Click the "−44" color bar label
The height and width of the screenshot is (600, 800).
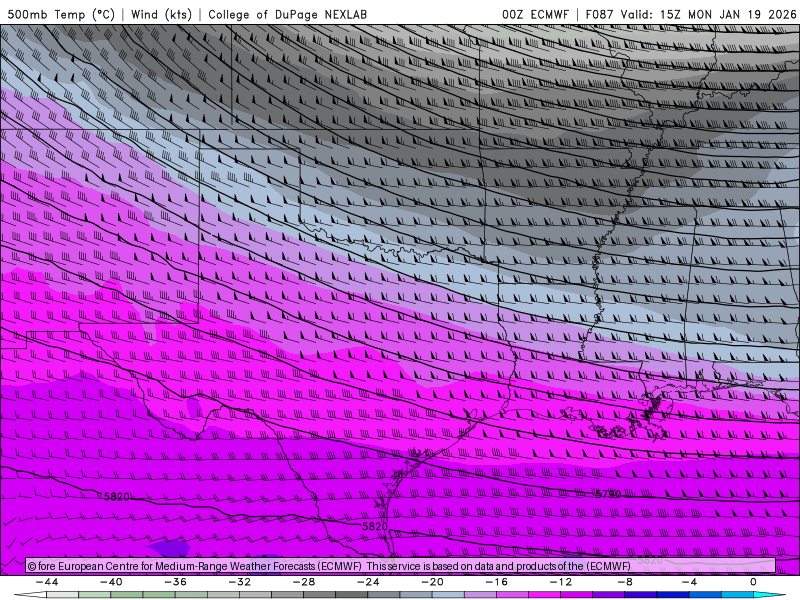47,582
